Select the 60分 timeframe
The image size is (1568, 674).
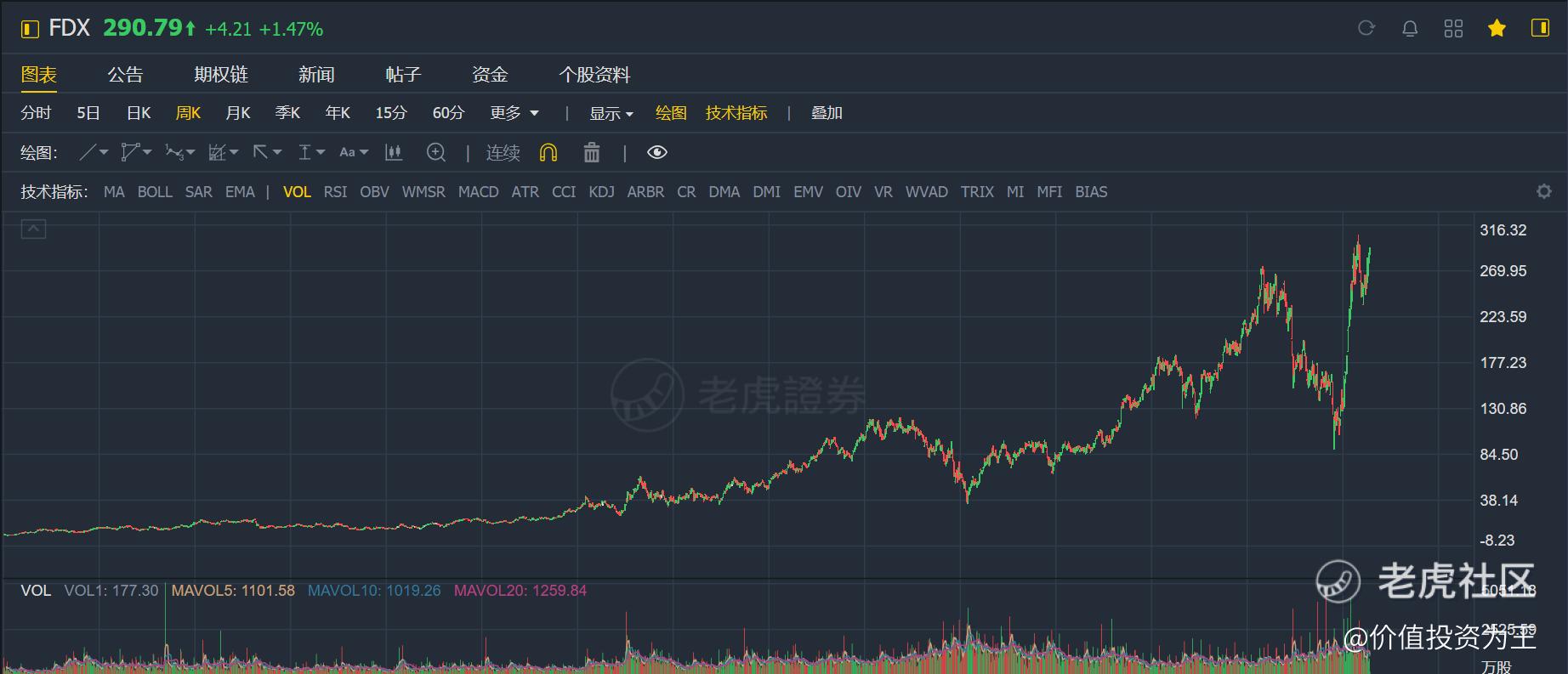[x=448, y=113]
